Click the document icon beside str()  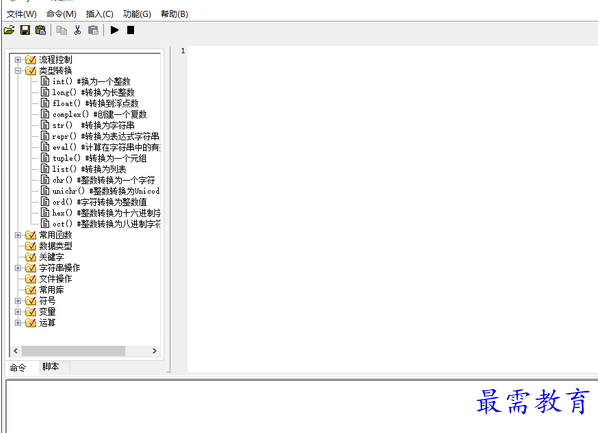[45, 125]
